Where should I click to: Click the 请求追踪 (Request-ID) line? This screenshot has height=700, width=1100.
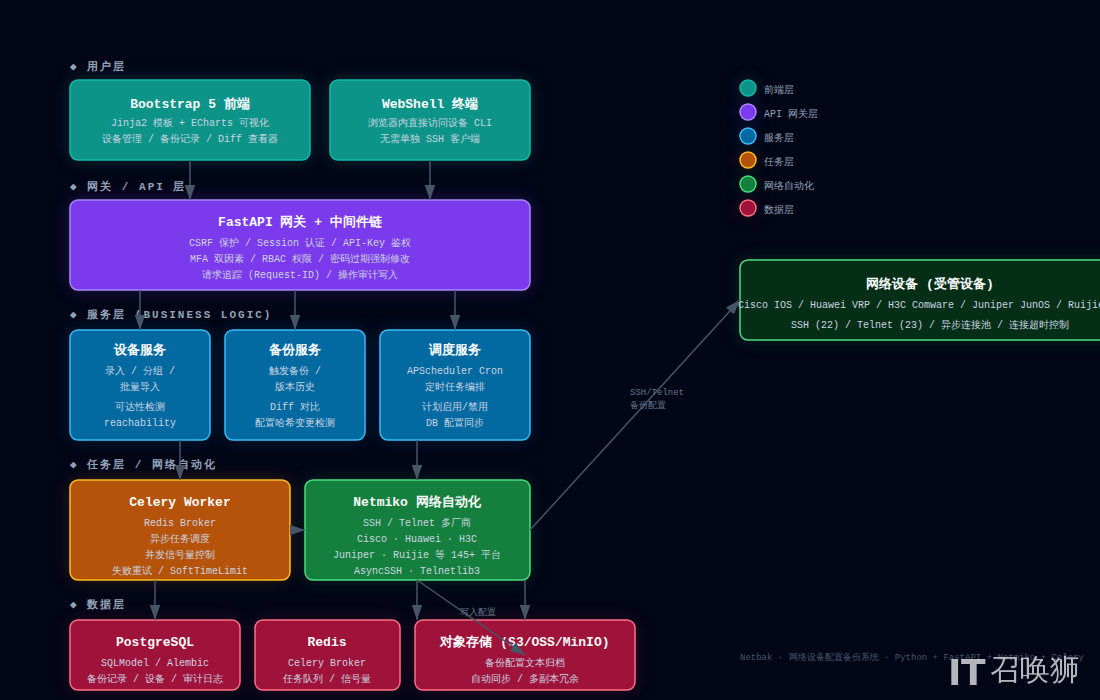point(300,275)
